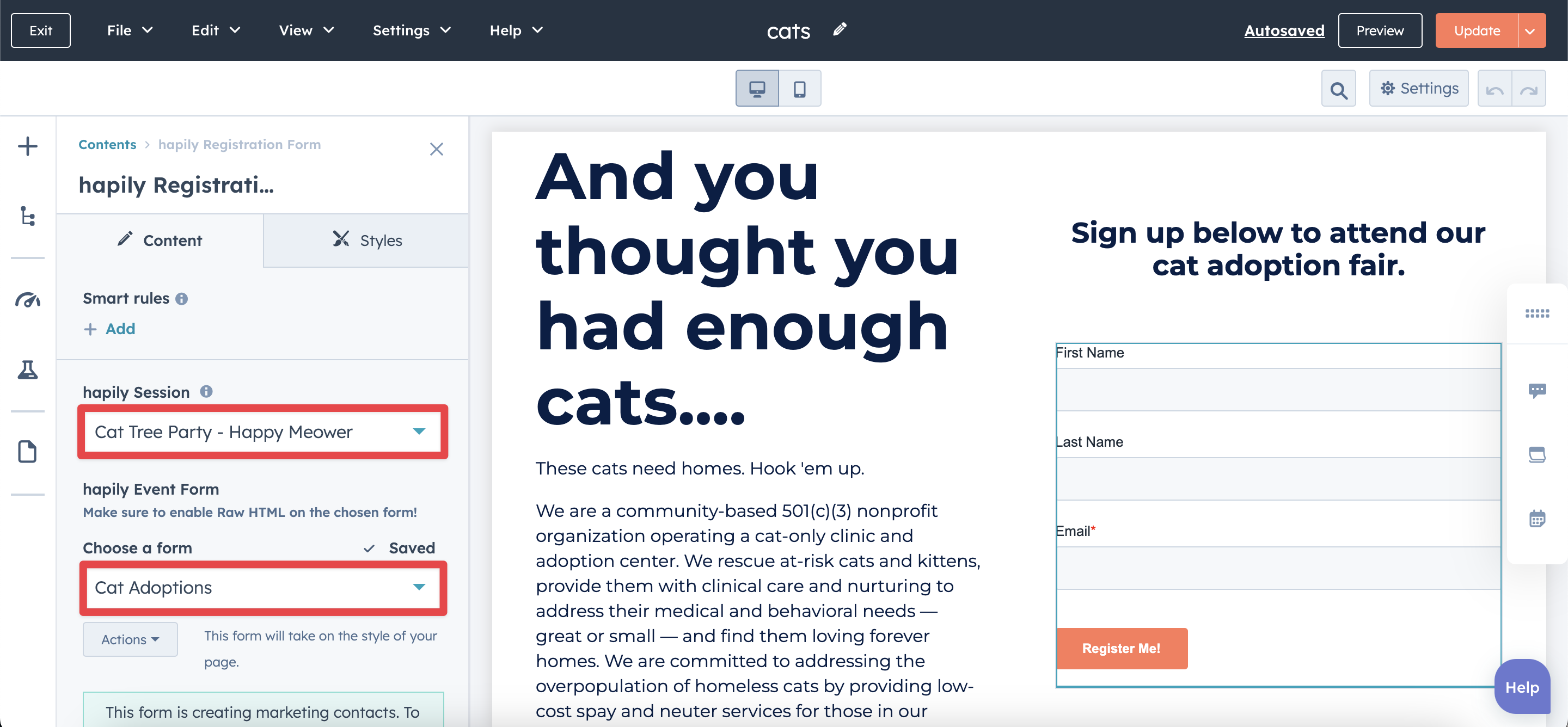Viewport: 1568px width, 727px height.
Task: Expand the Actions dropdown menu
Action: coord(131,639)
